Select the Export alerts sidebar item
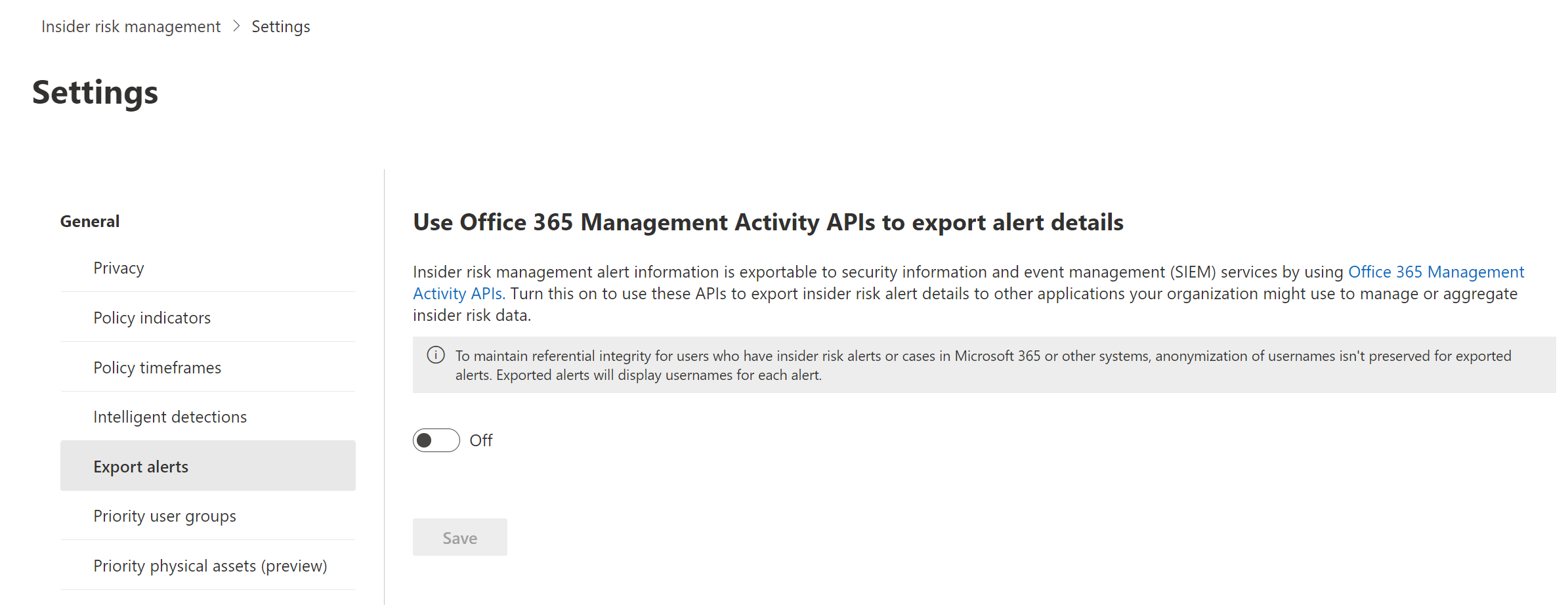 [x=141, y=467]
